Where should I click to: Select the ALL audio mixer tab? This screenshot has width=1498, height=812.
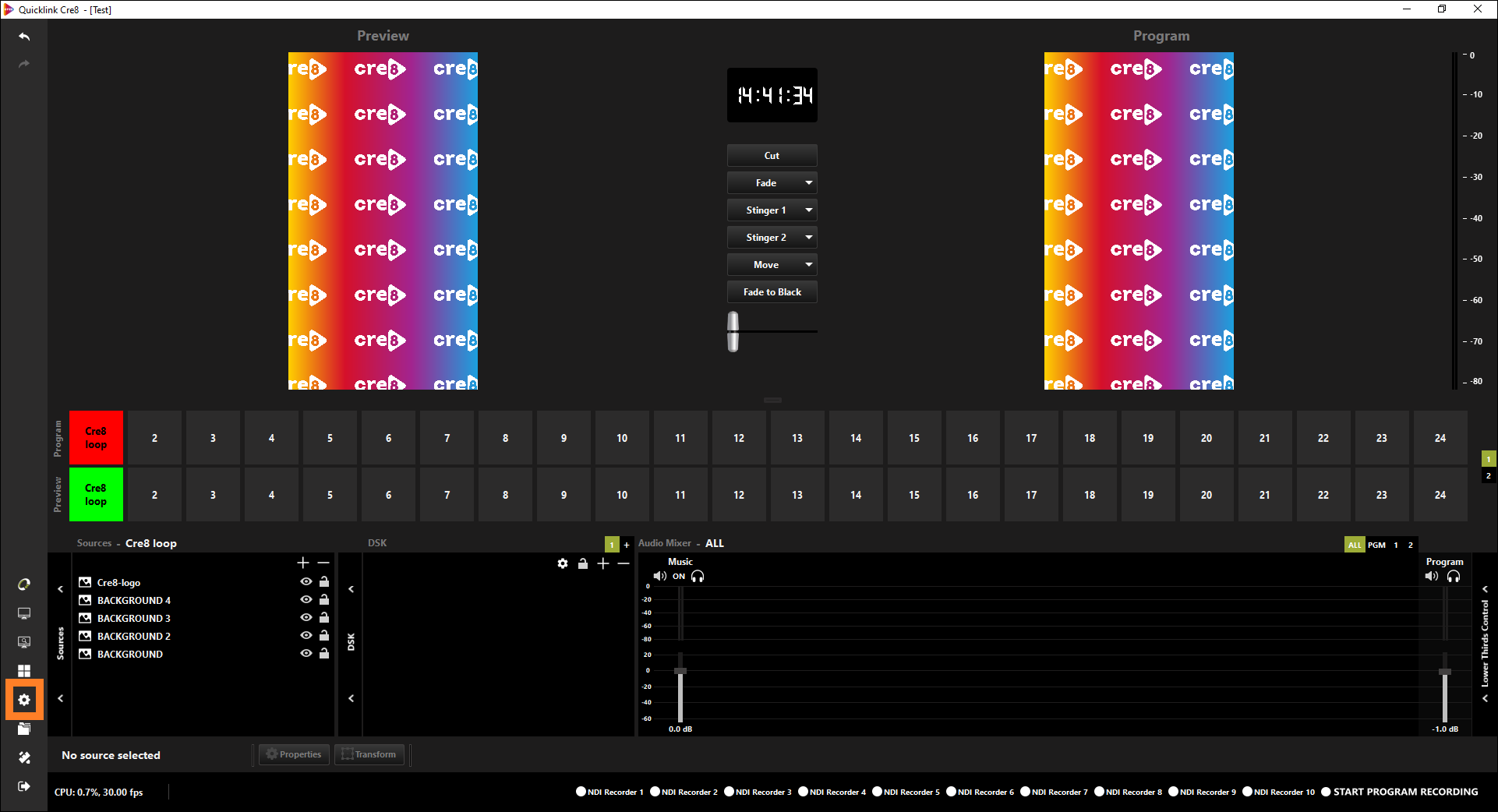1355,545
